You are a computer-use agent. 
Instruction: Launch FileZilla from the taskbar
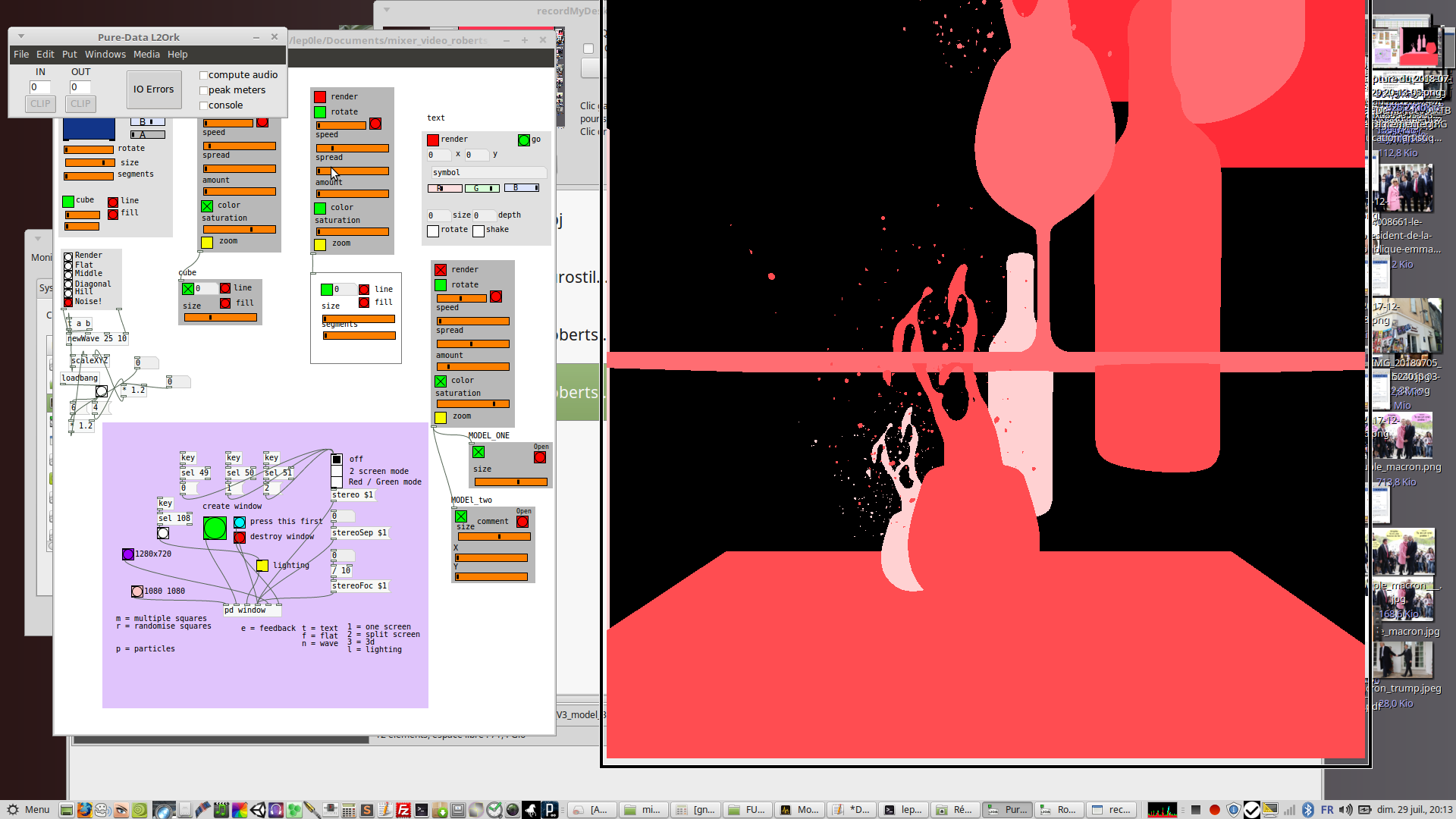coord(403,810)
